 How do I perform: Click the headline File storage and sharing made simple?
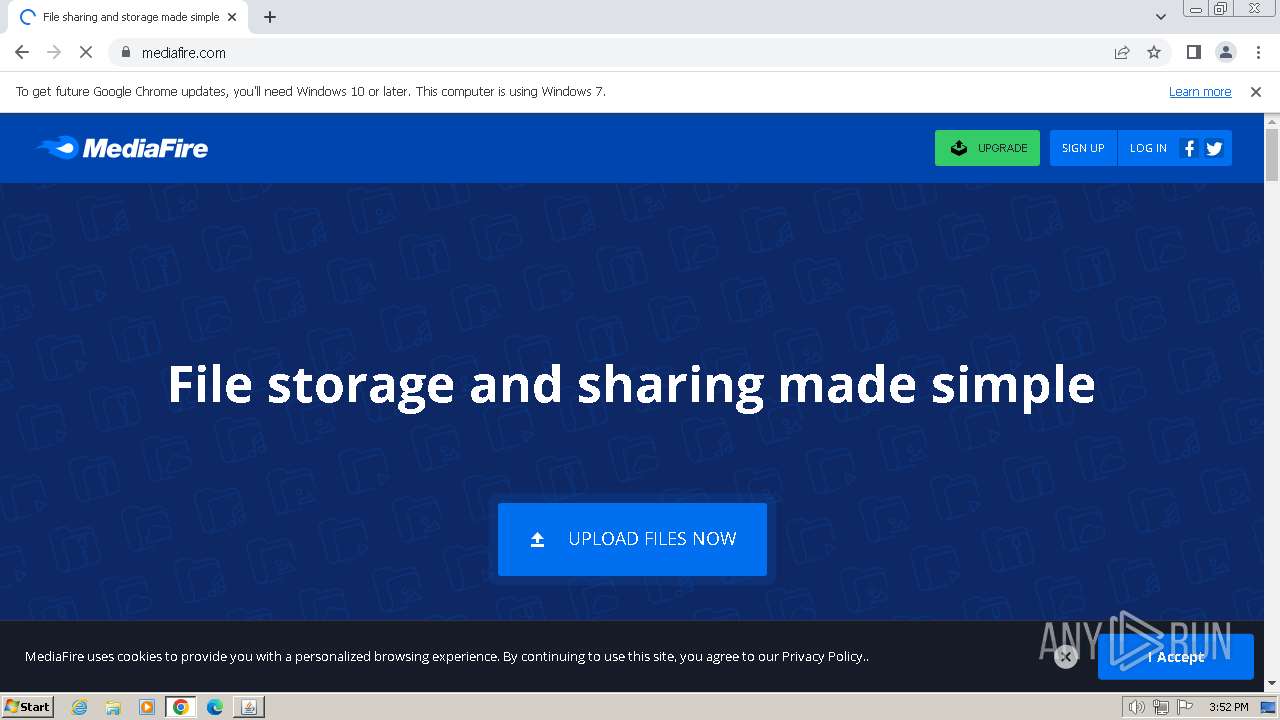pyautogui.click(x=631, y=384)
